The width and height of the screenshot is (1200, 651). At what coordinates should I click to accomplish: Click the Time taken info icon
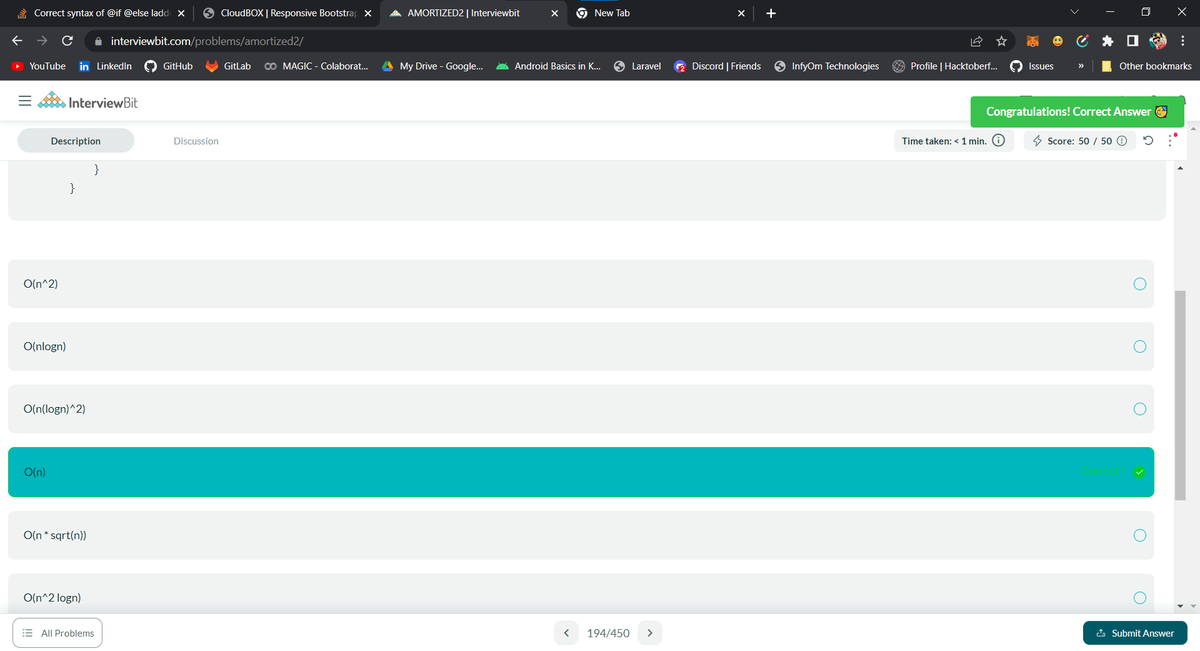998,141
